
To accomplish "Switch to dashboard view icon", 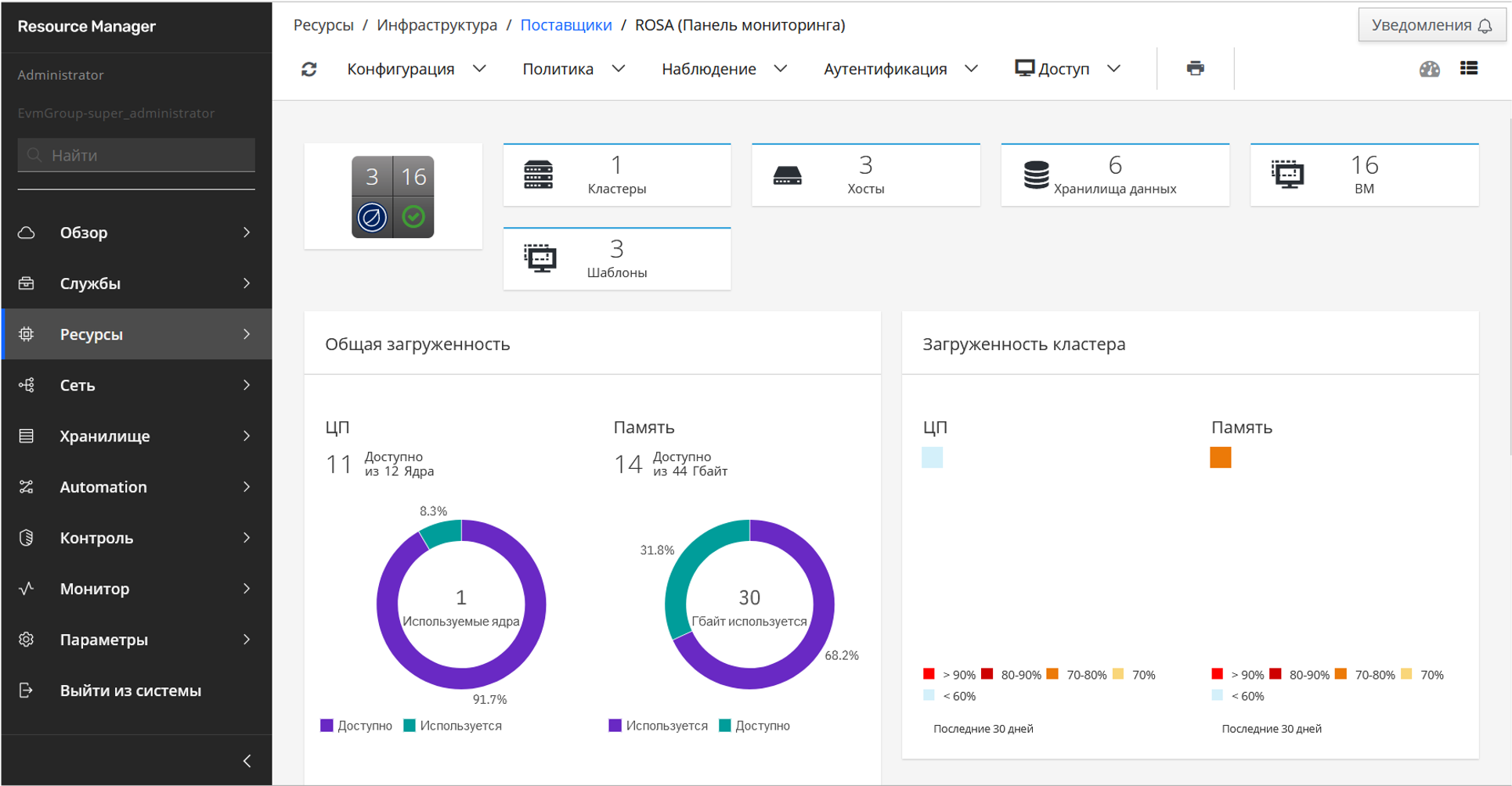I will [1429, 69].
